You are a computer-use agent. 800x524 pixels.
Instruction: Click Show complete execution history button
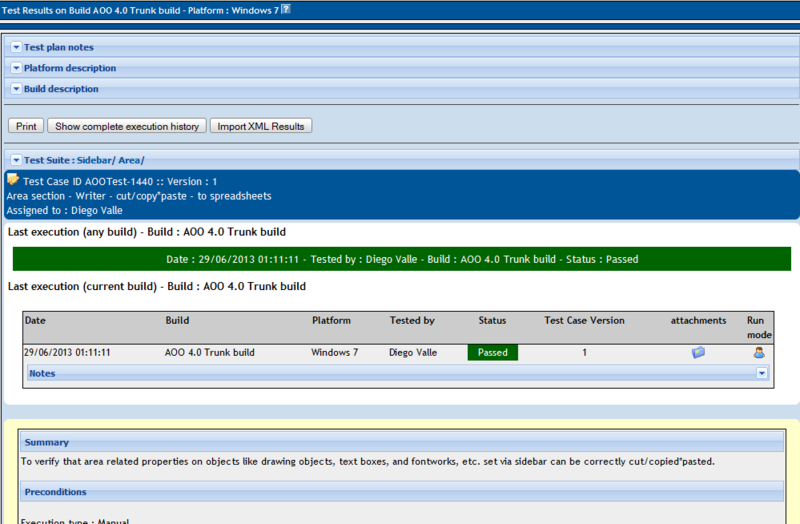pyautogui.click(x=127, y=126)
